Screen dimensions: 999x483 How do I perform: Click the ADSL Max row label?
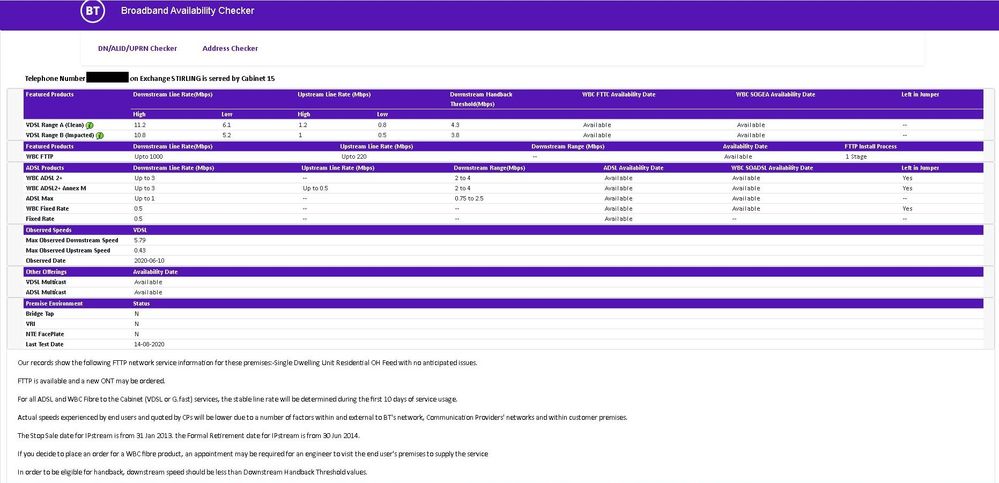(x=41, y=198)
